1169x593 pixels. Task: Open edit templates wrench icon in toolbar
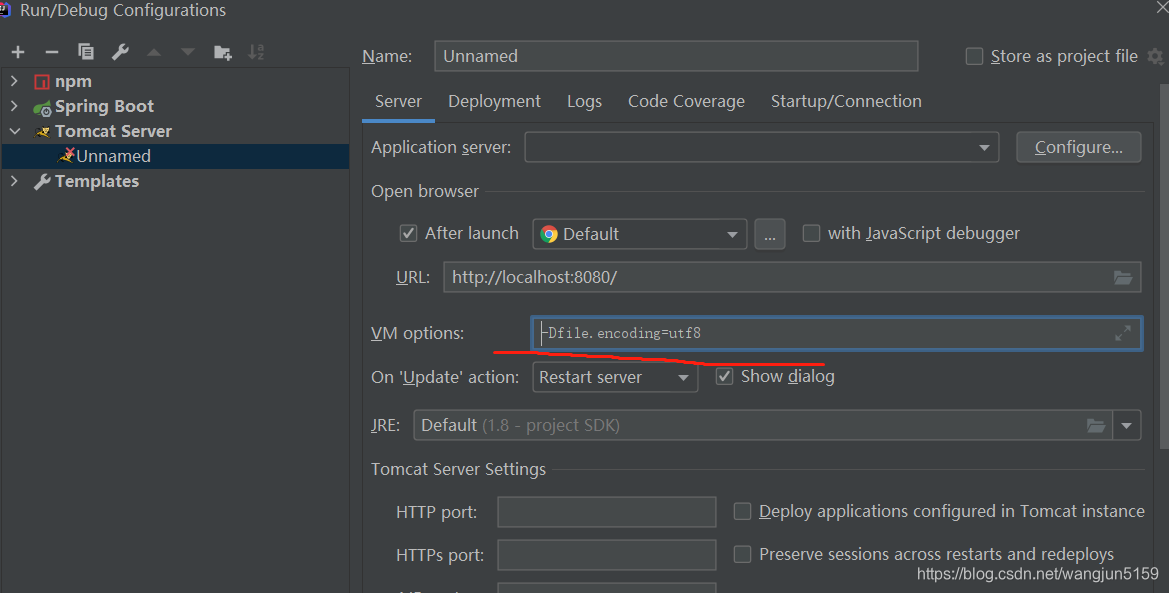pos(120,51)
